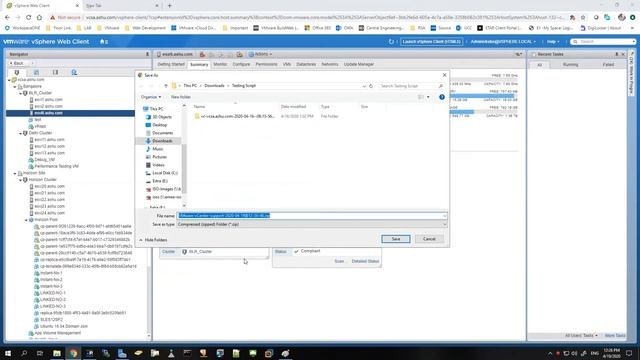Click the refresh icon beside address bar
The height and width of the screenshot is (360, 640).
(371, 86)
